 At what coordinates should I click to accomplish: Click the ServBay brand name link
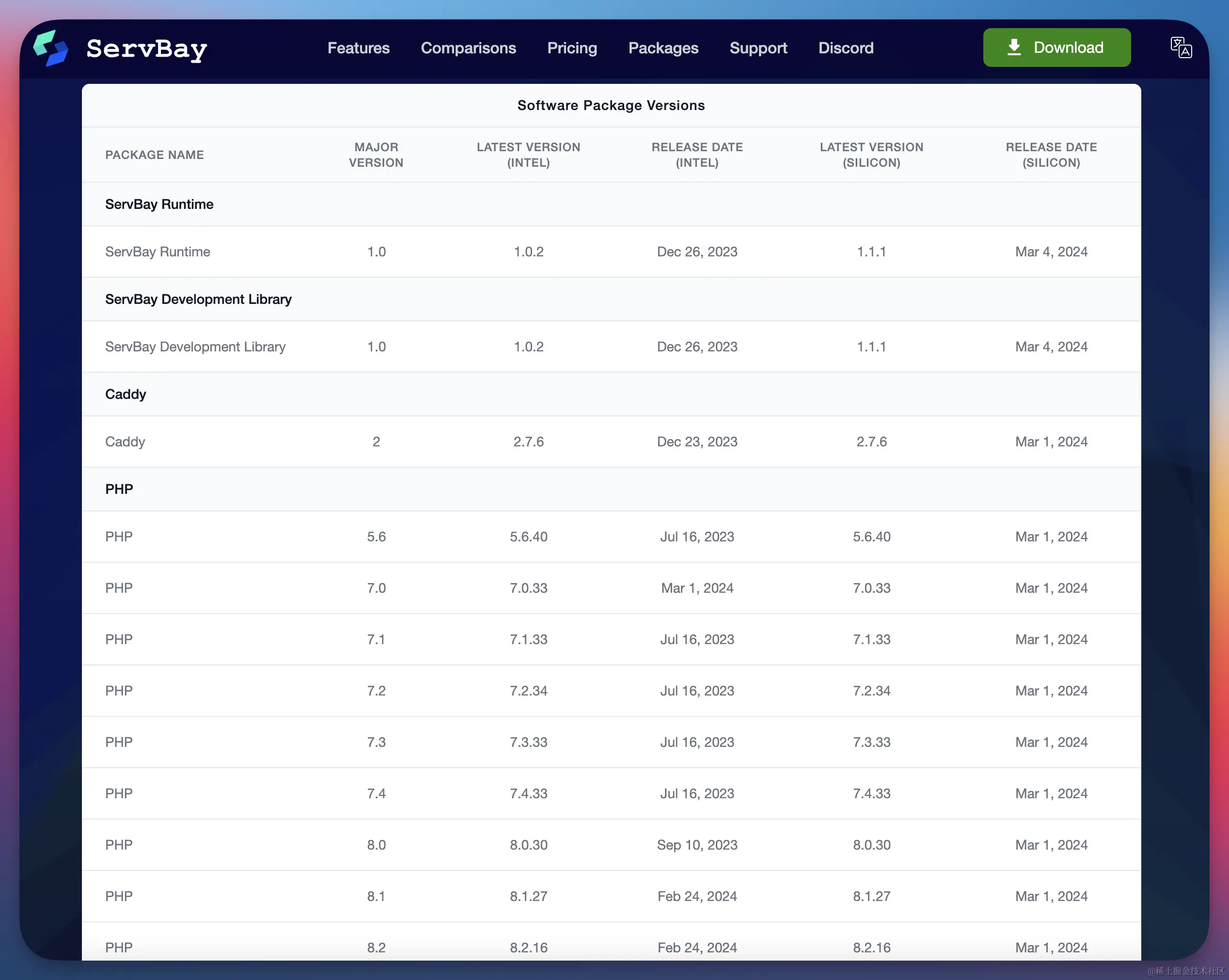pos(147,49)
